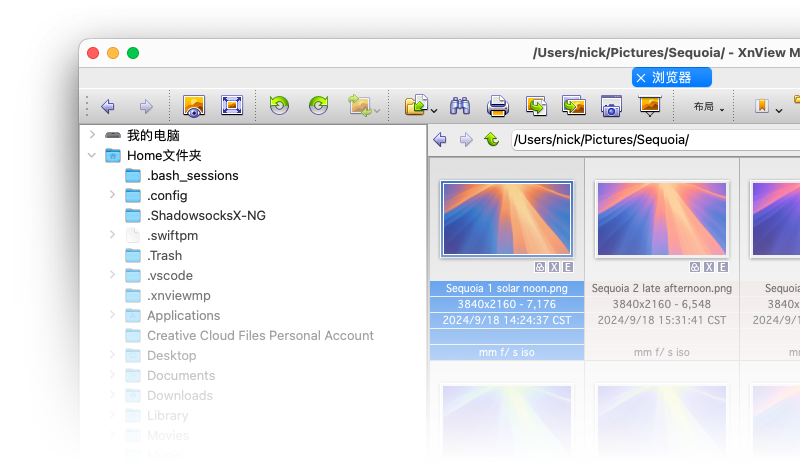
Task: Open the 布局 layout dropdown
Action: 708,107
